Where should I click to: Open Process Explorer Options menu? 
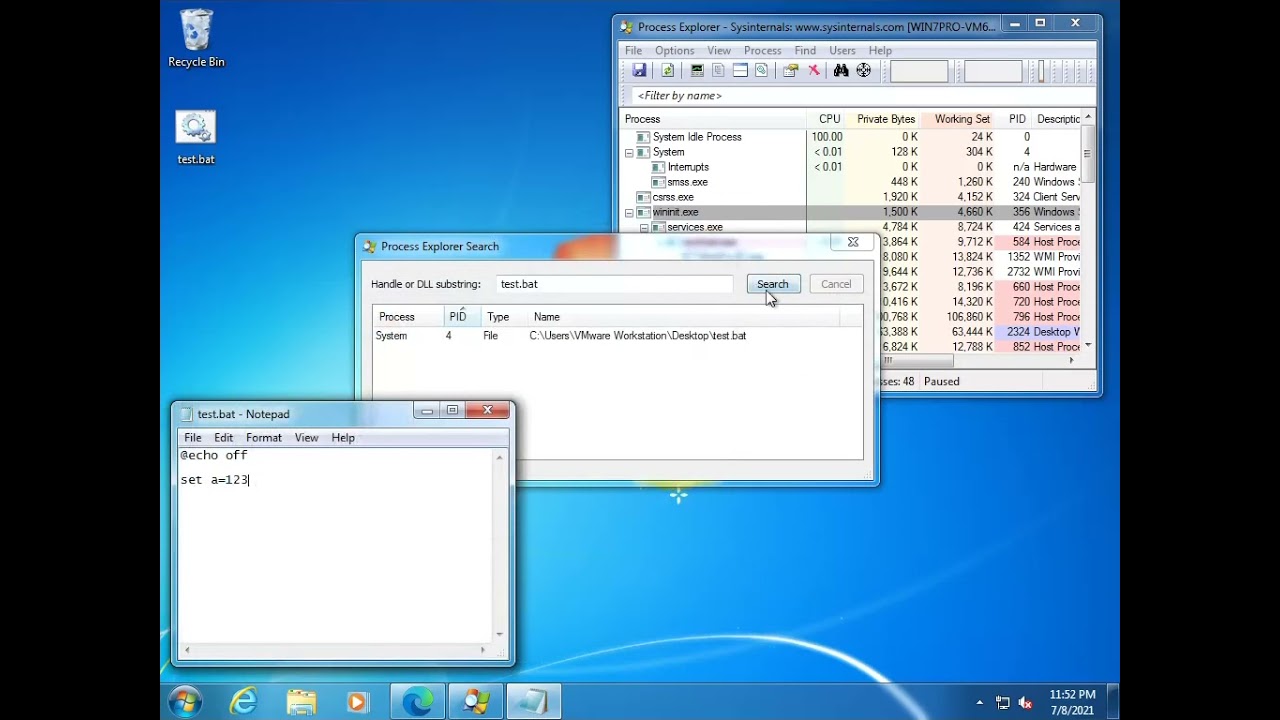[675, 50]
